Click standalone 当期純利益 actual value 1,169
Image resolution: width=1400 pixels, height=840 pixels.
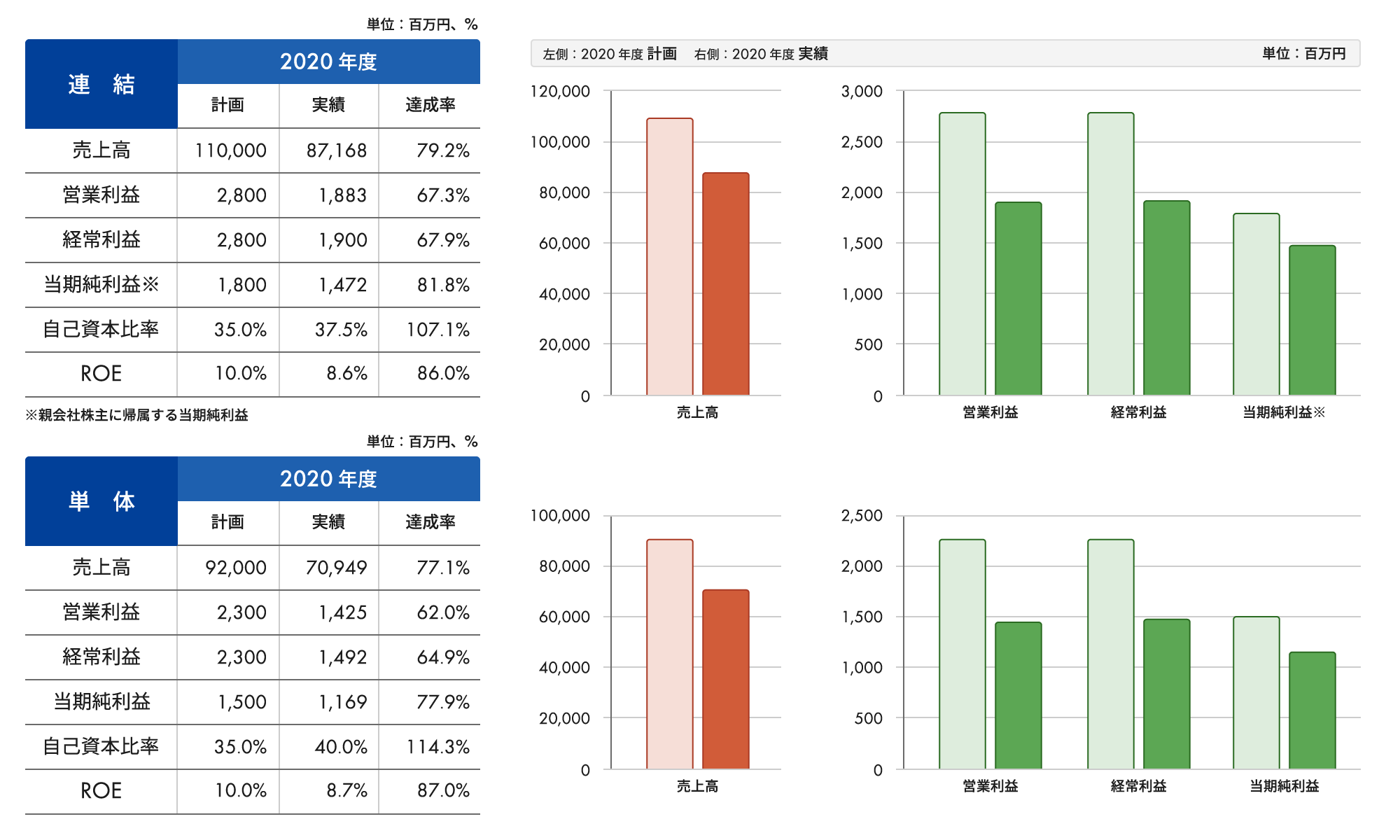343,702
